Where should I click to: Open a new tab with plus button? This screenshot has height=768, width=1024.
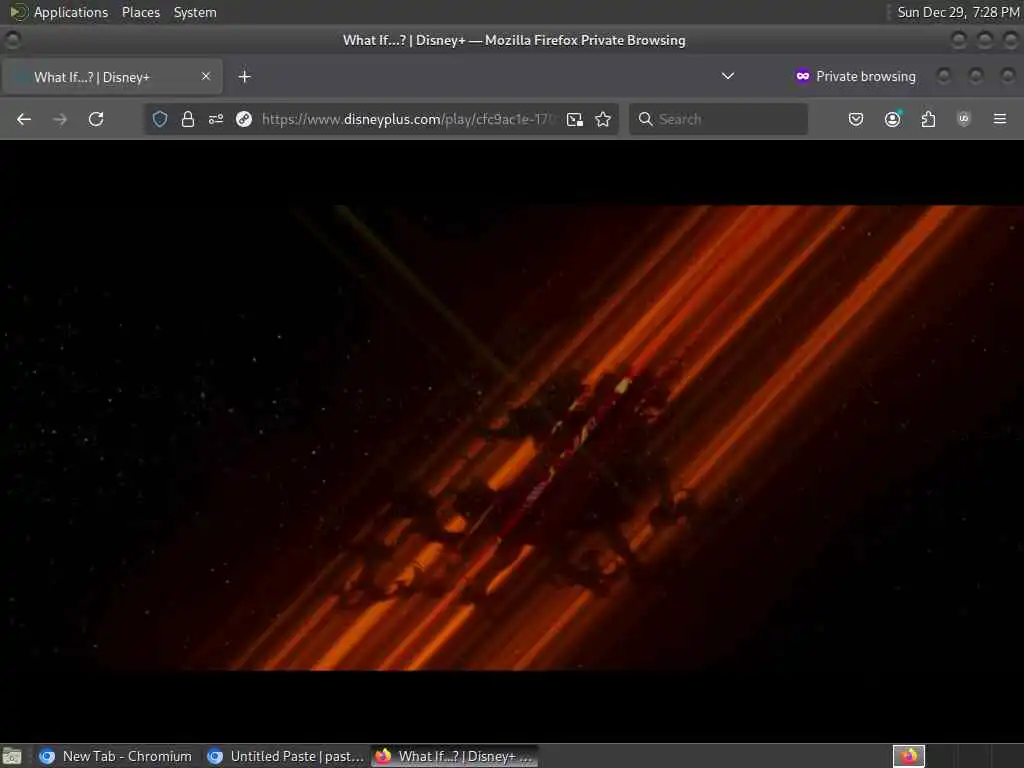[244, 76]
